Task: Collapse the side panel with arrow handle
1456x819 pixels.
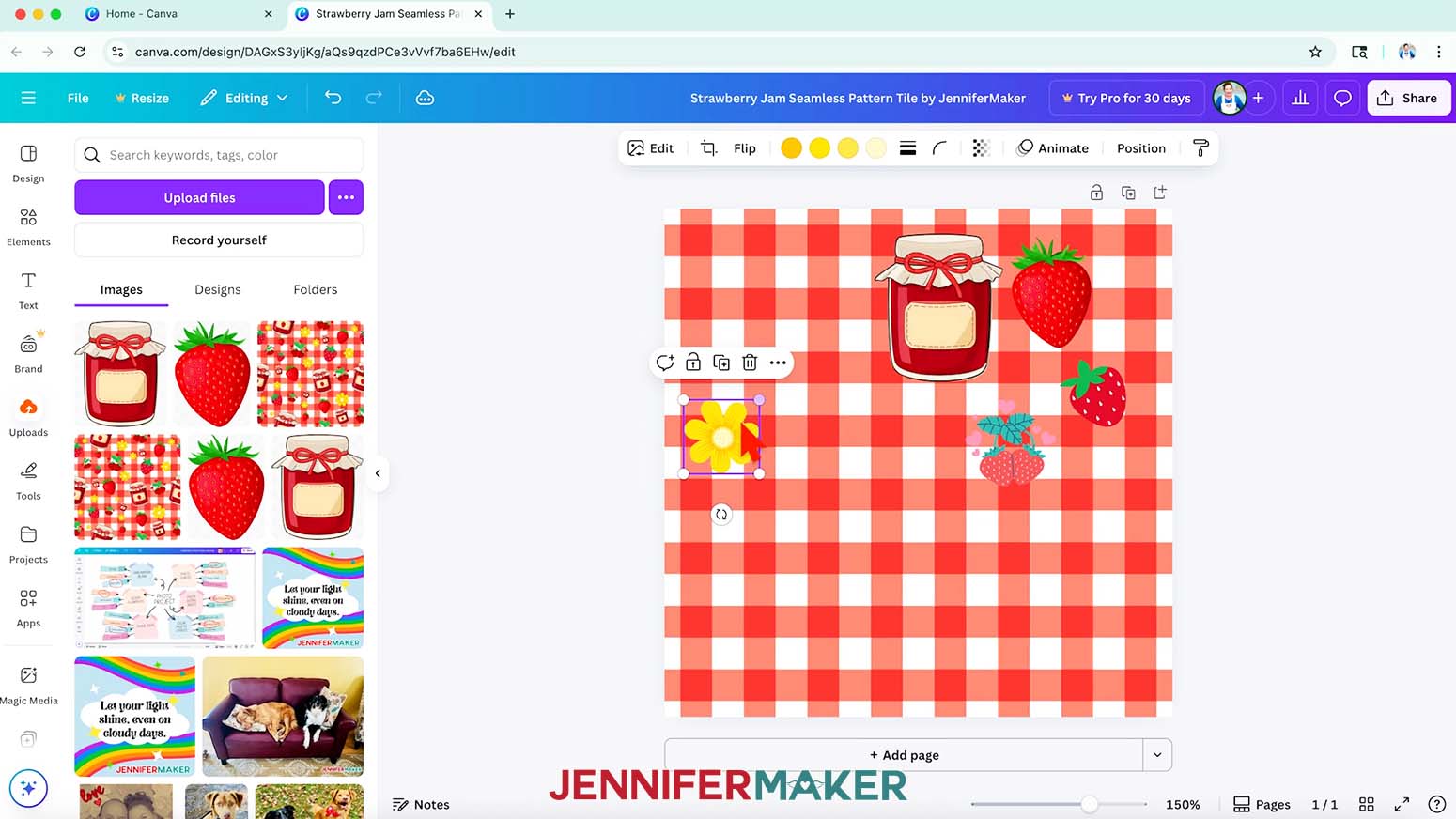Action: (378, 473)
